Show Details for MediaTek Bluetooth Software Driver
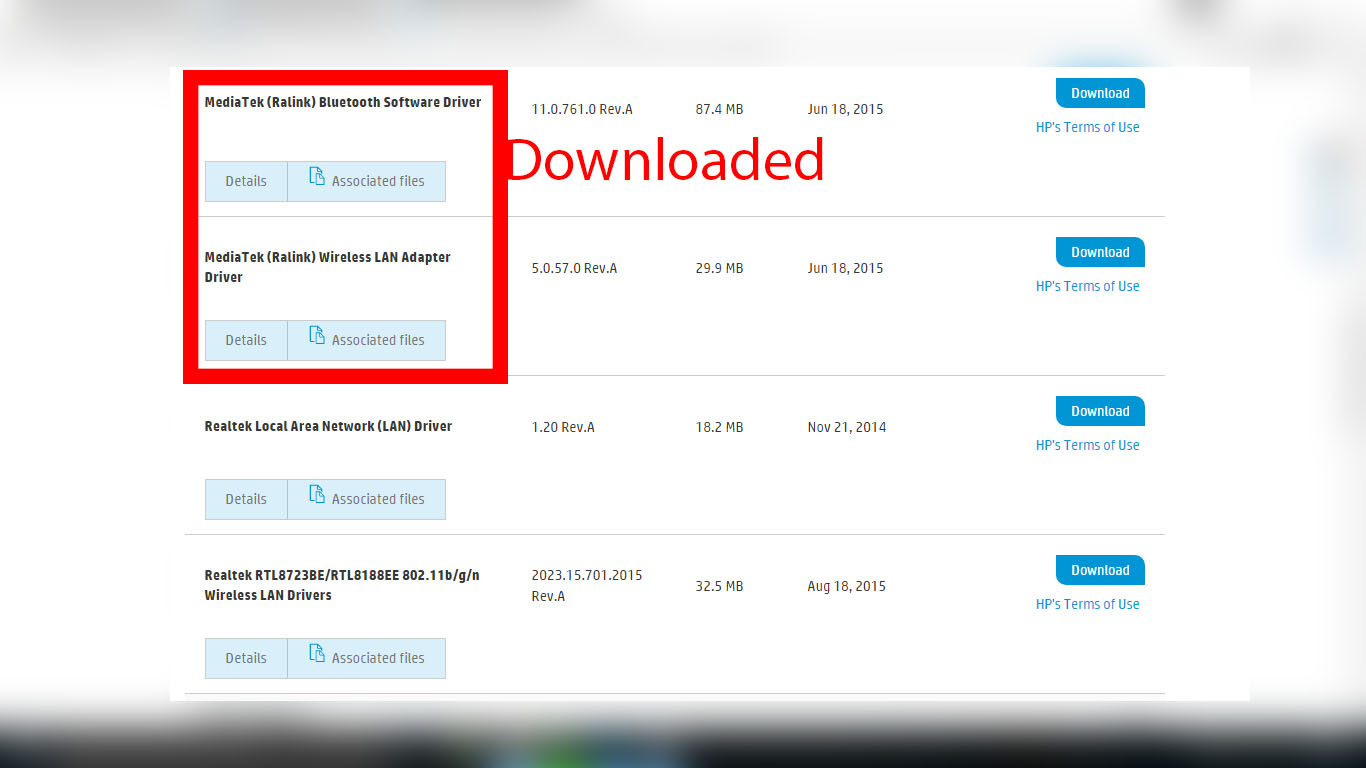This screenshot has width=1366, height=768. [246, 181]
